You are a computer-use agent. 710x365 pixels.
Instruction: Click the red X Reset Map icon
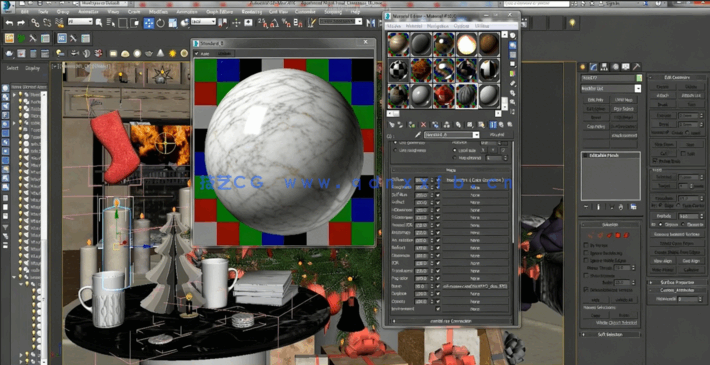pos(423,124)
